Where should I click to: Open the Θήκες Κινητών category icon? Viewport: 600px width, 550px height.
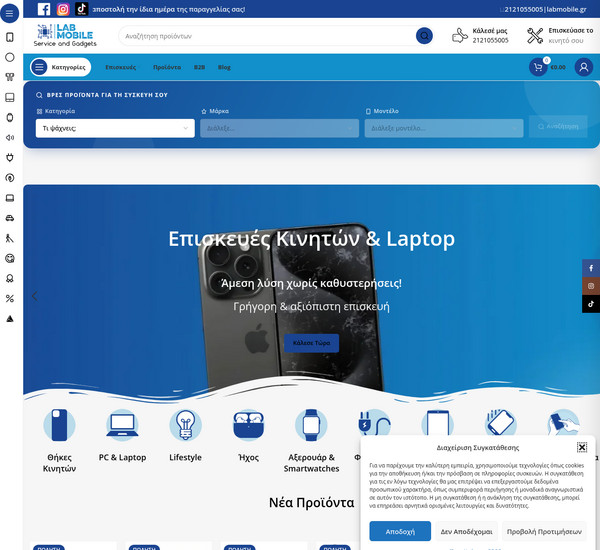(x=59, y=425)
